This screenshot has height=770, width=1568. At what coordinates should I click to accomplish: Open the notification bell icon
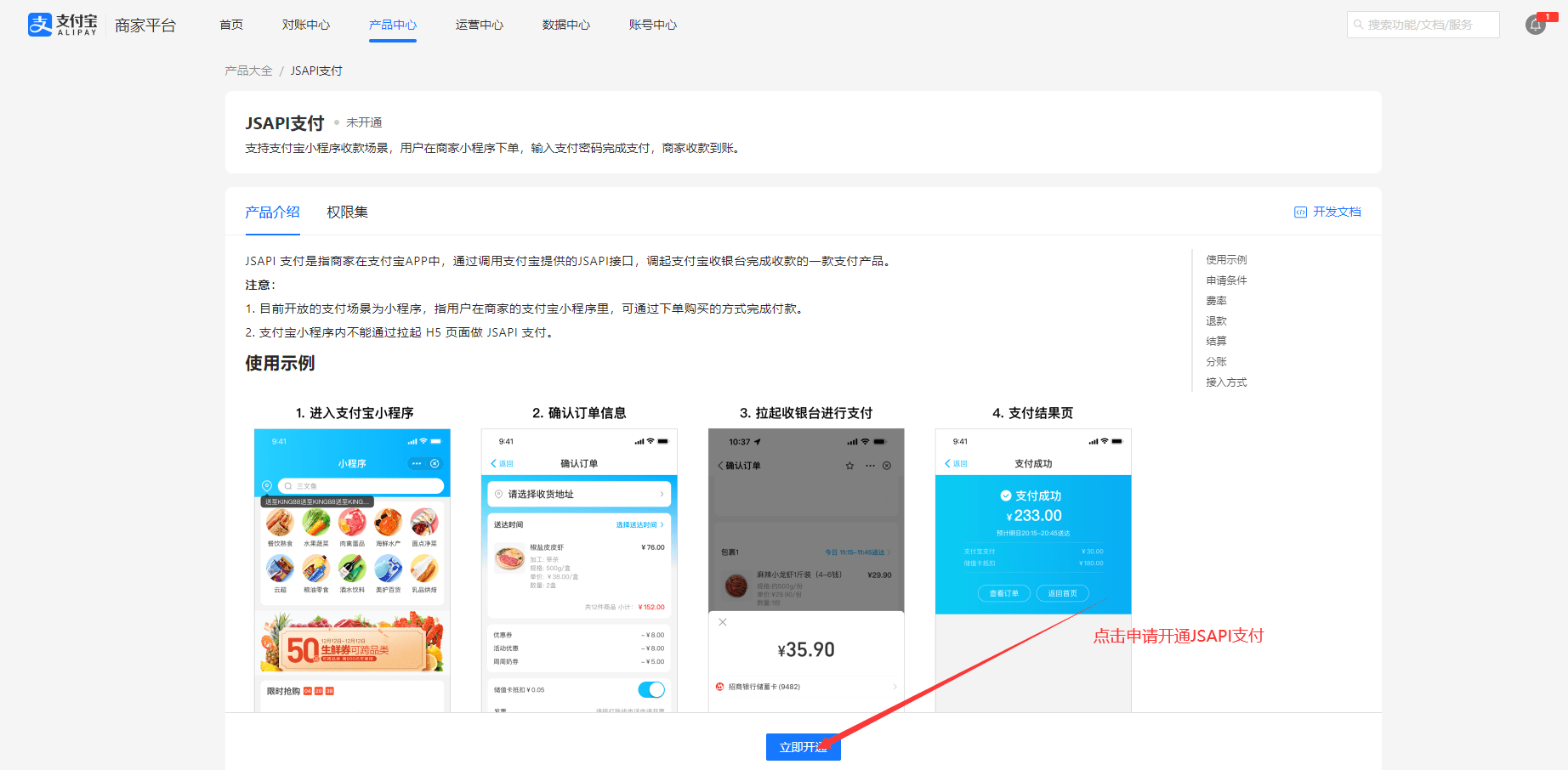pos(1535,25)
